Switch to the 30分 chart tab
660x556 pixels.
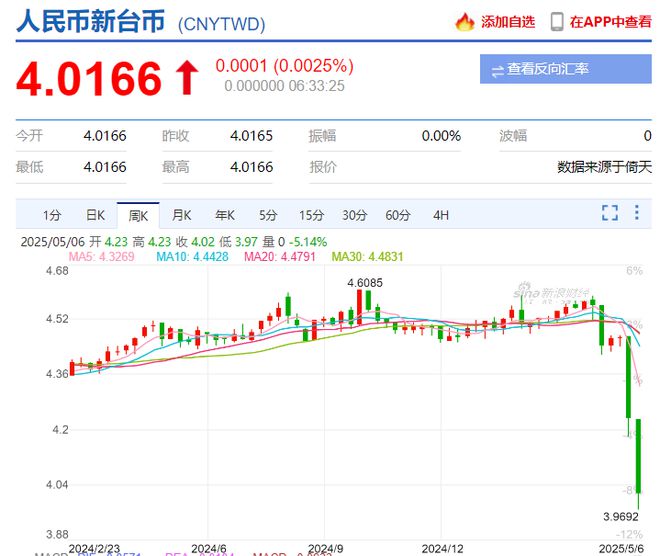click(355, 215)
